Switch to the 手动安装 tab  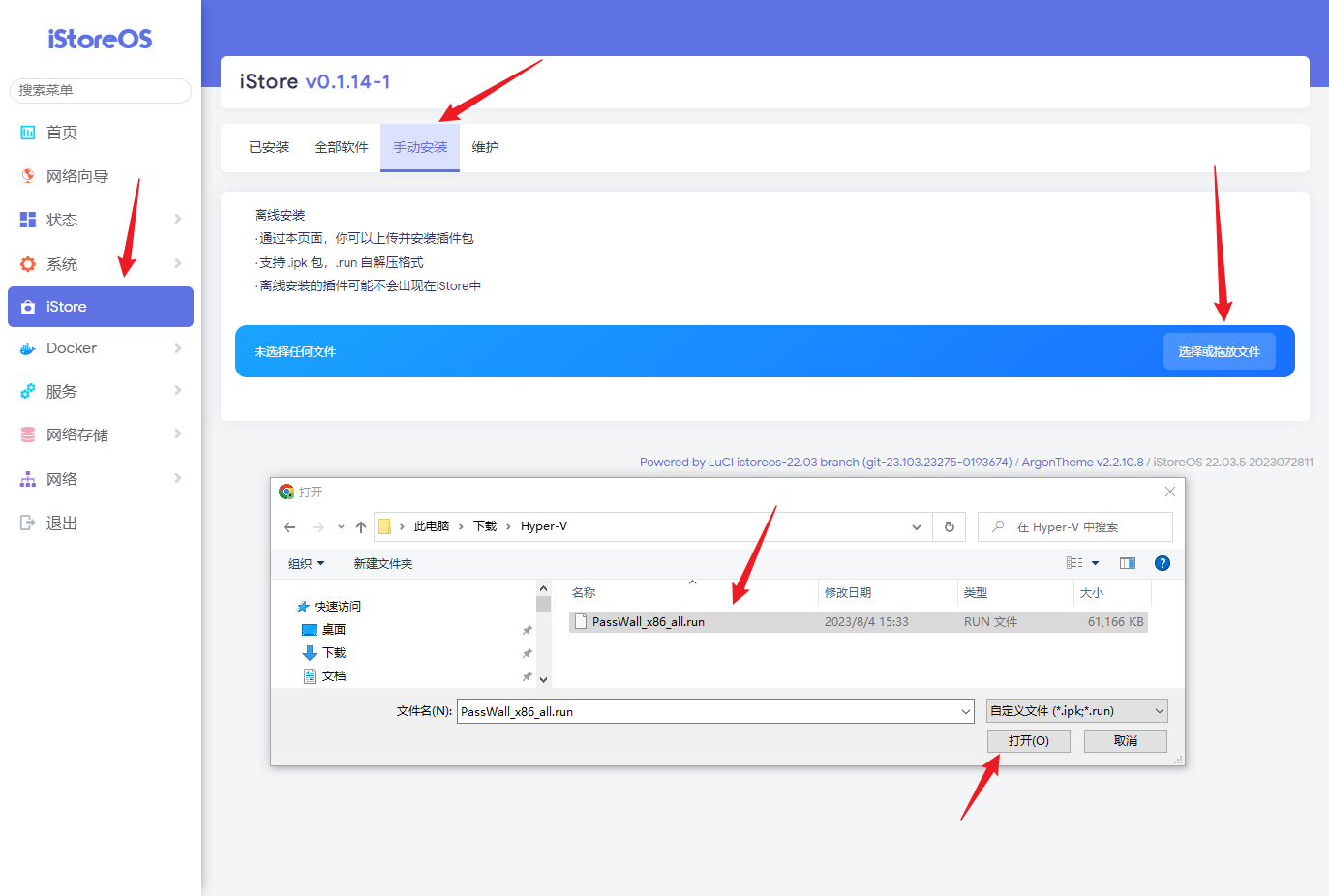click(420, 147)
